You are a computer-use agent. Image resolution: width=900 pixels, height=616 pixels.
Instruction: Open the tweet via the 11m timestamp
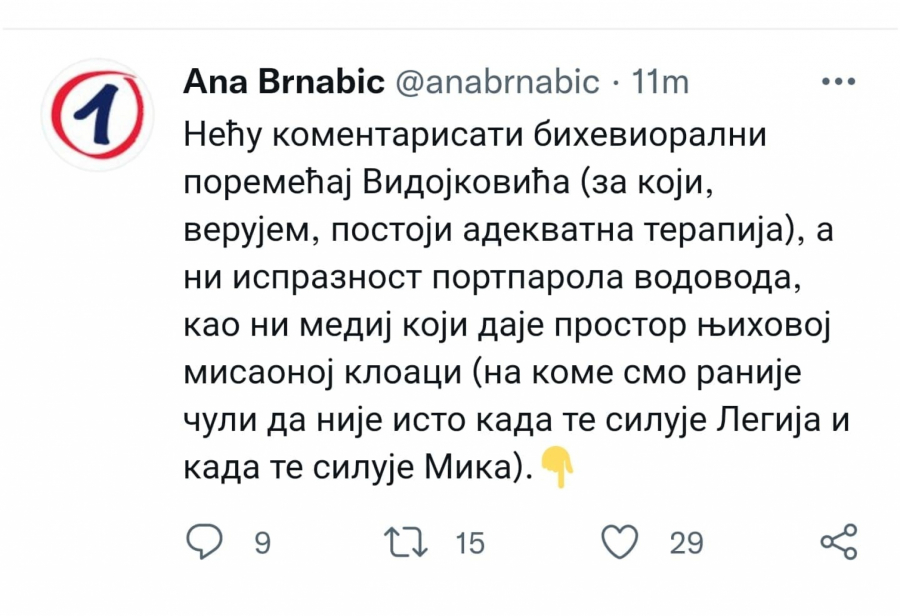[x=662, y=83]
